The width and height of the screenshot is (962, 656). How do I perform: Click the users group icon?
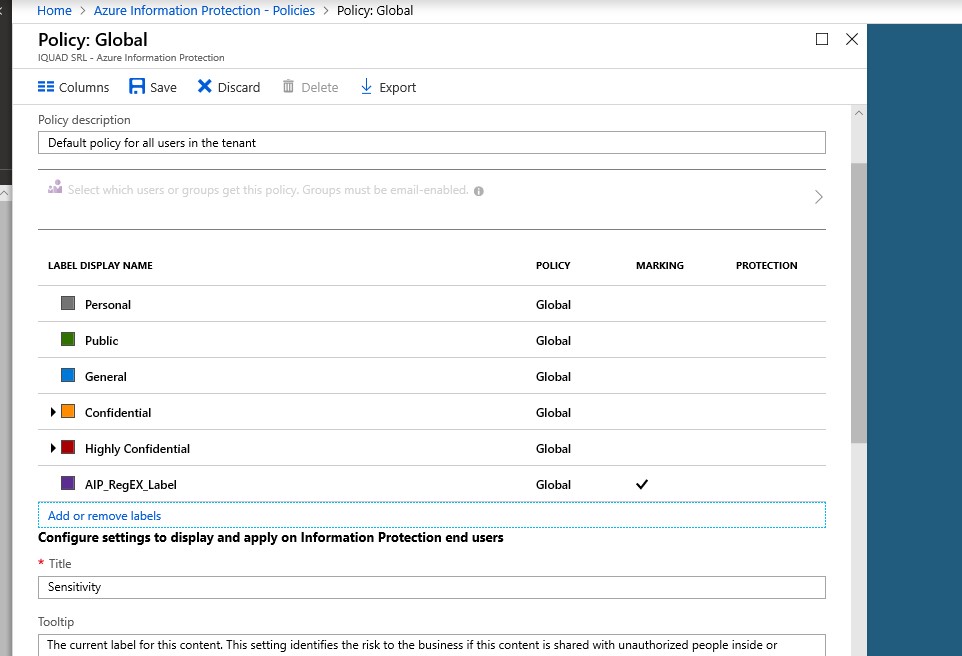click(55, 187)
